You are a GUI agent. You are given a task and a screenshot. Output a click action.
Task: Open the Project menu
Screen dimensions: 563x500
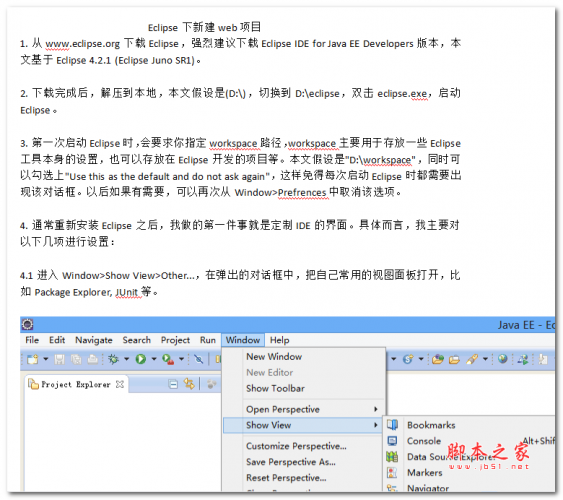pos(175,340)
